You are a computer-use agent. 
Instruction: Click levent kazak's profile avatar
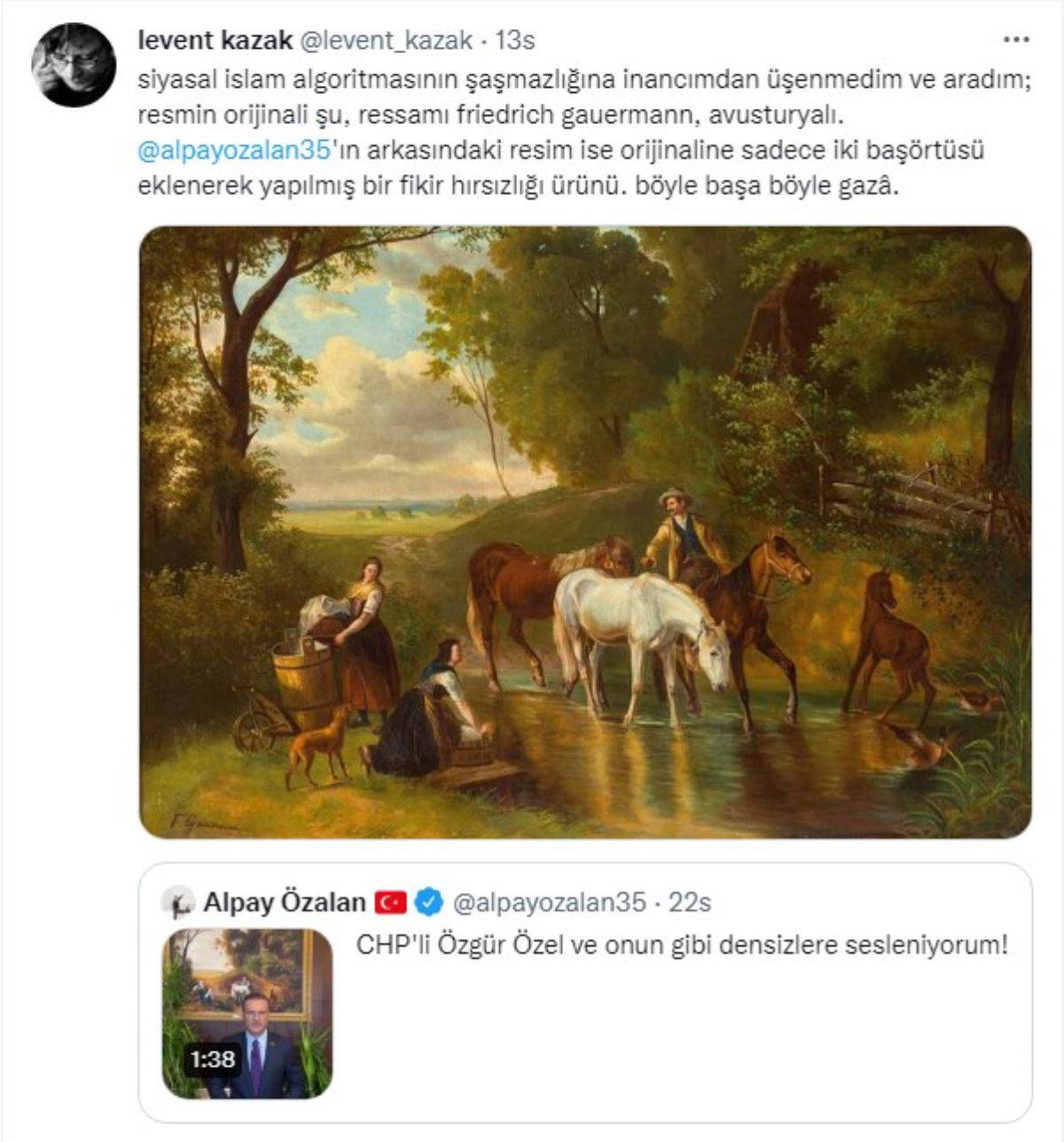(74, 66)
